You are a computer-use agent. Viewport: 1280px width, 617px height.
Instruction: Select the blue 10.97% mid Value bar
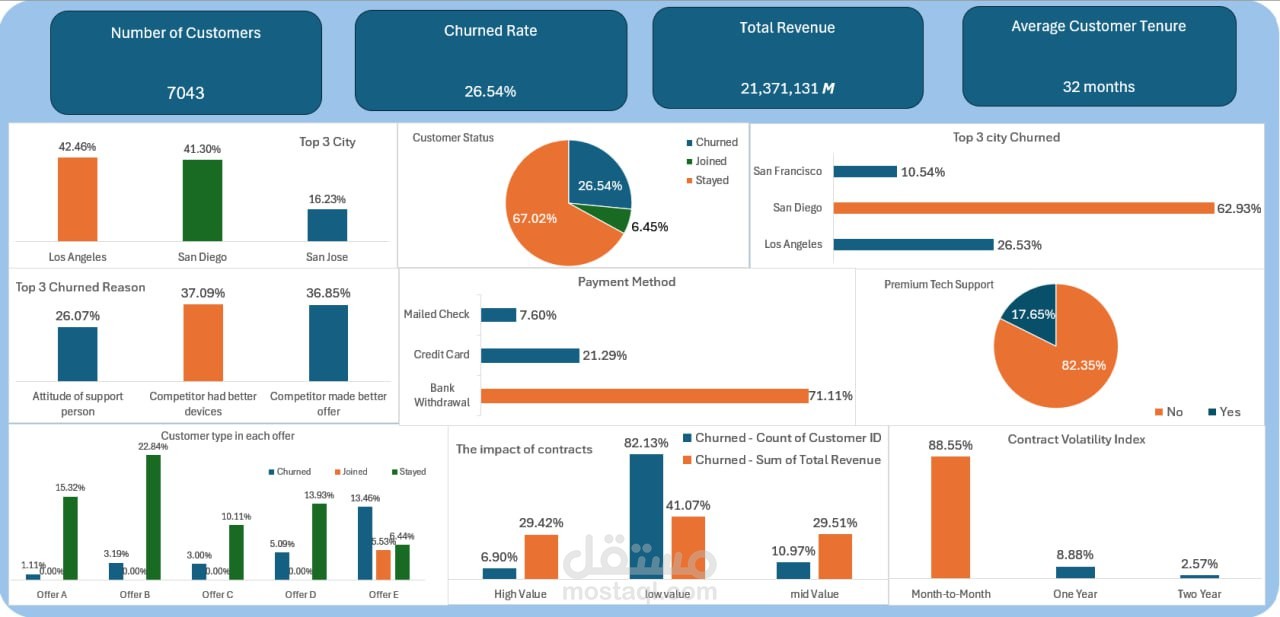[793, 570]
